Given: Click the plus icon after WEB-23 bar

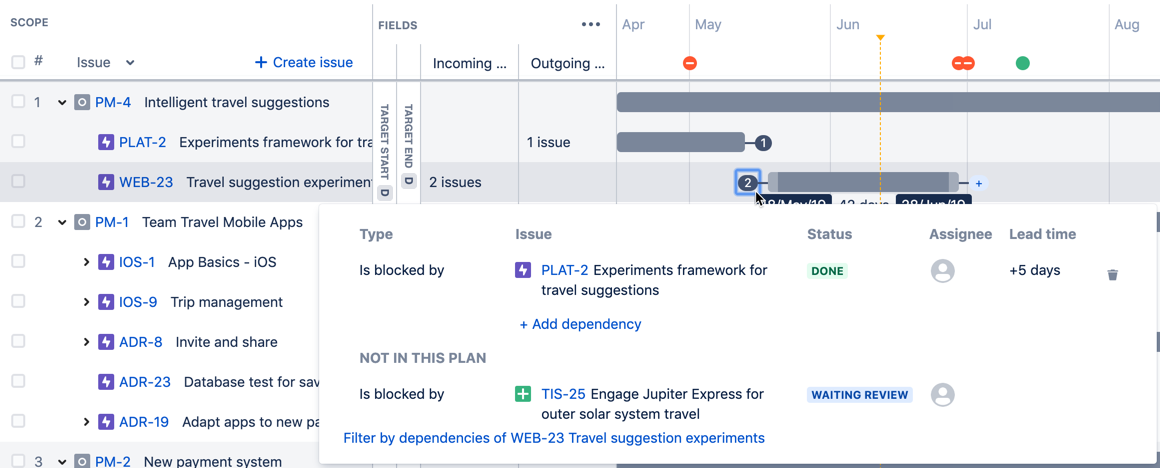Looking at the screenshot, I should coord(978,183).
